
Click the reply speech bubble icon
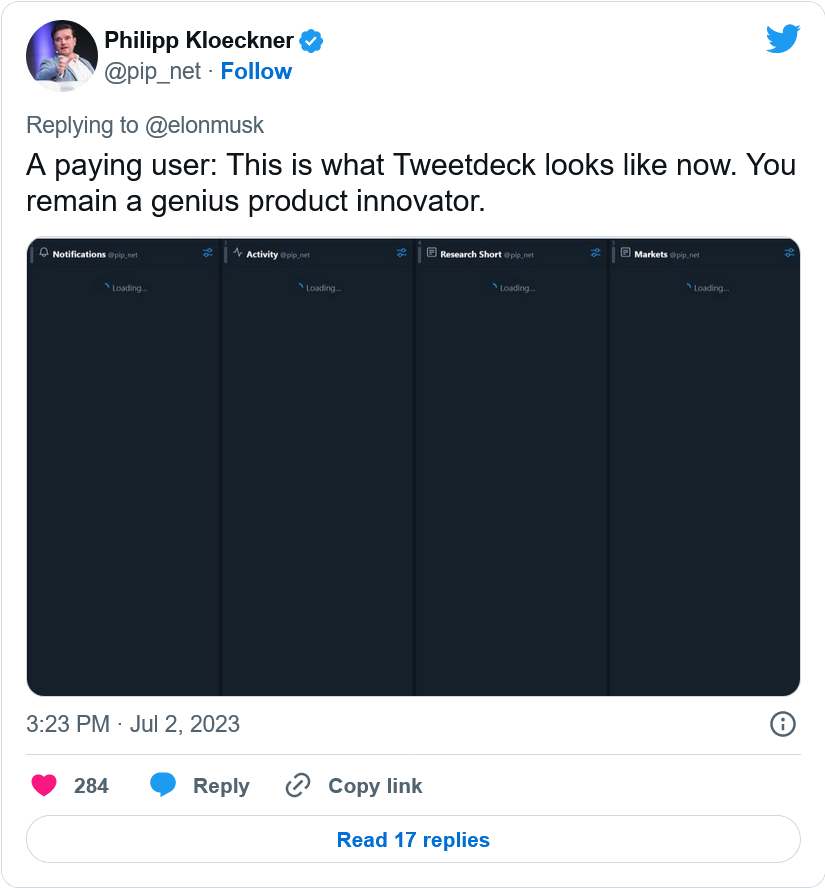[163, 786]
